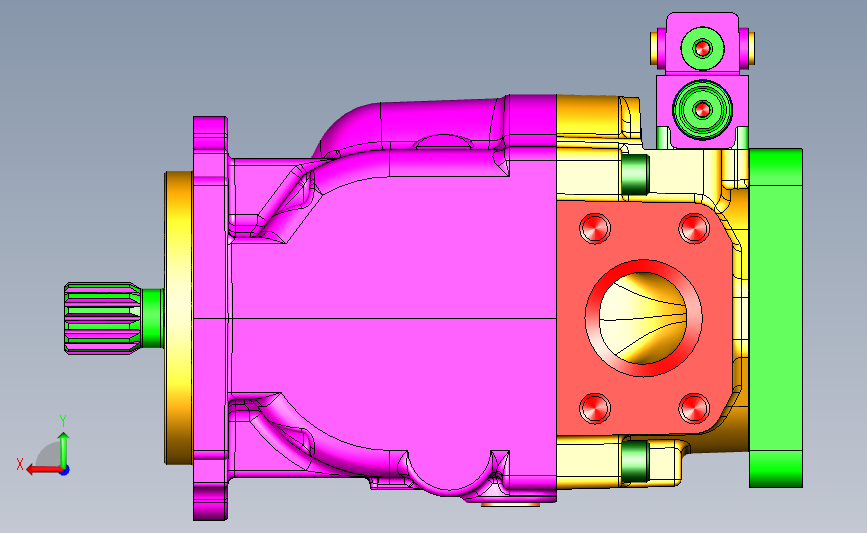Select the upper-right red bolt on flange
This screenshot has height=533, width=867.
[x=694, y=228]
